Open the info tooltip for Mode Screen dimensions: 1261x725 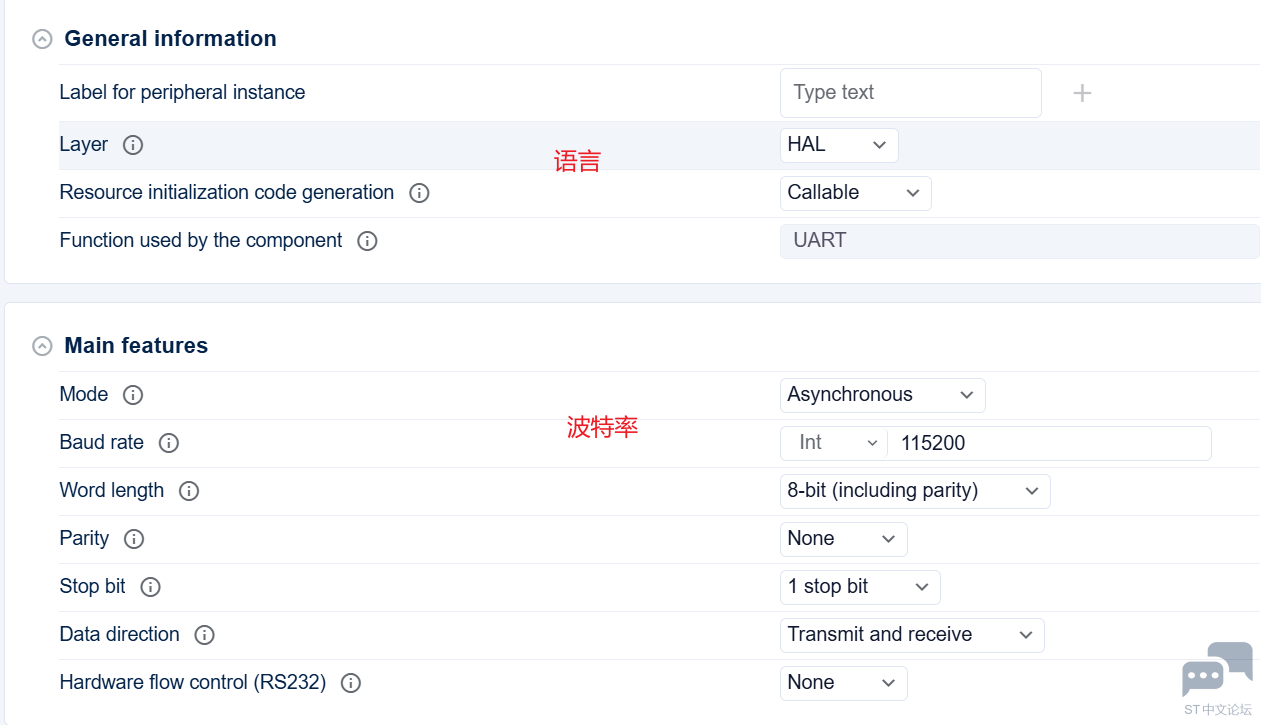[133, 395]
